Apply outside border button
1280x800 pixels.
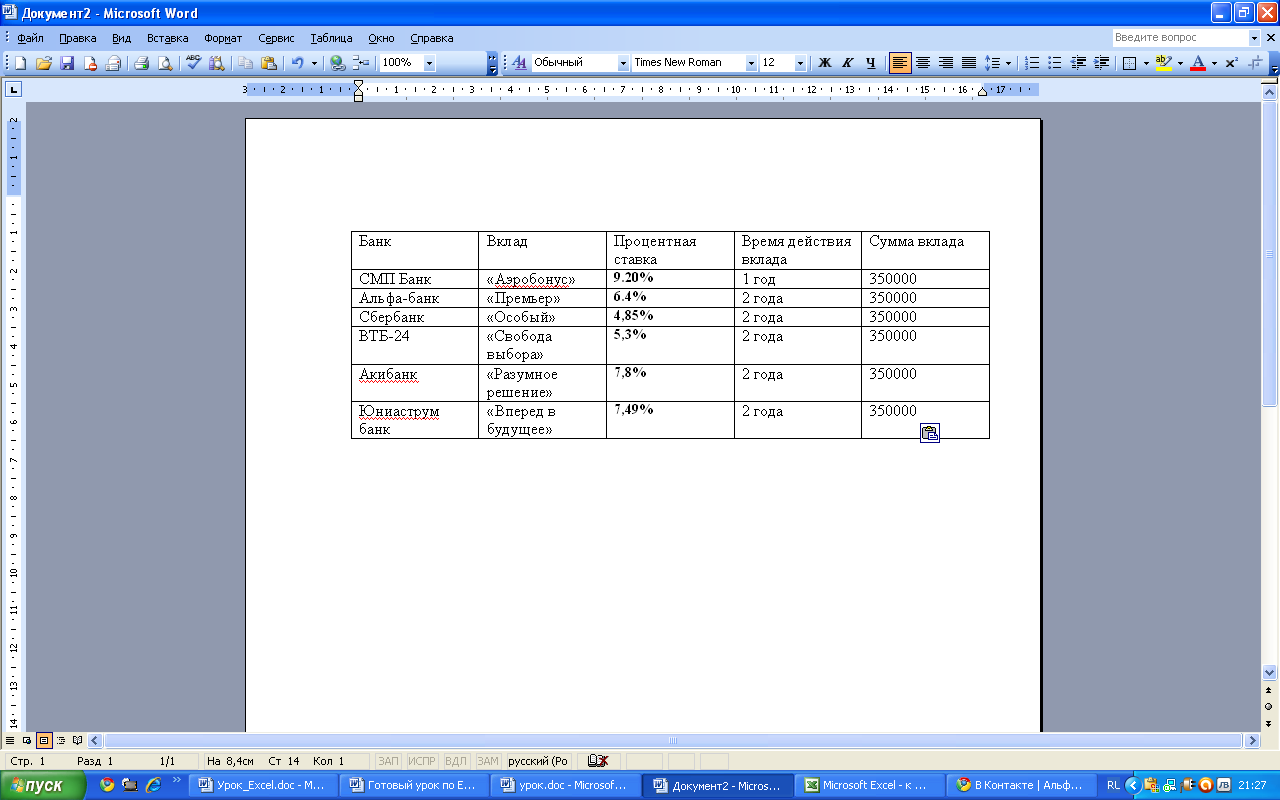[x=1130, y=62]
